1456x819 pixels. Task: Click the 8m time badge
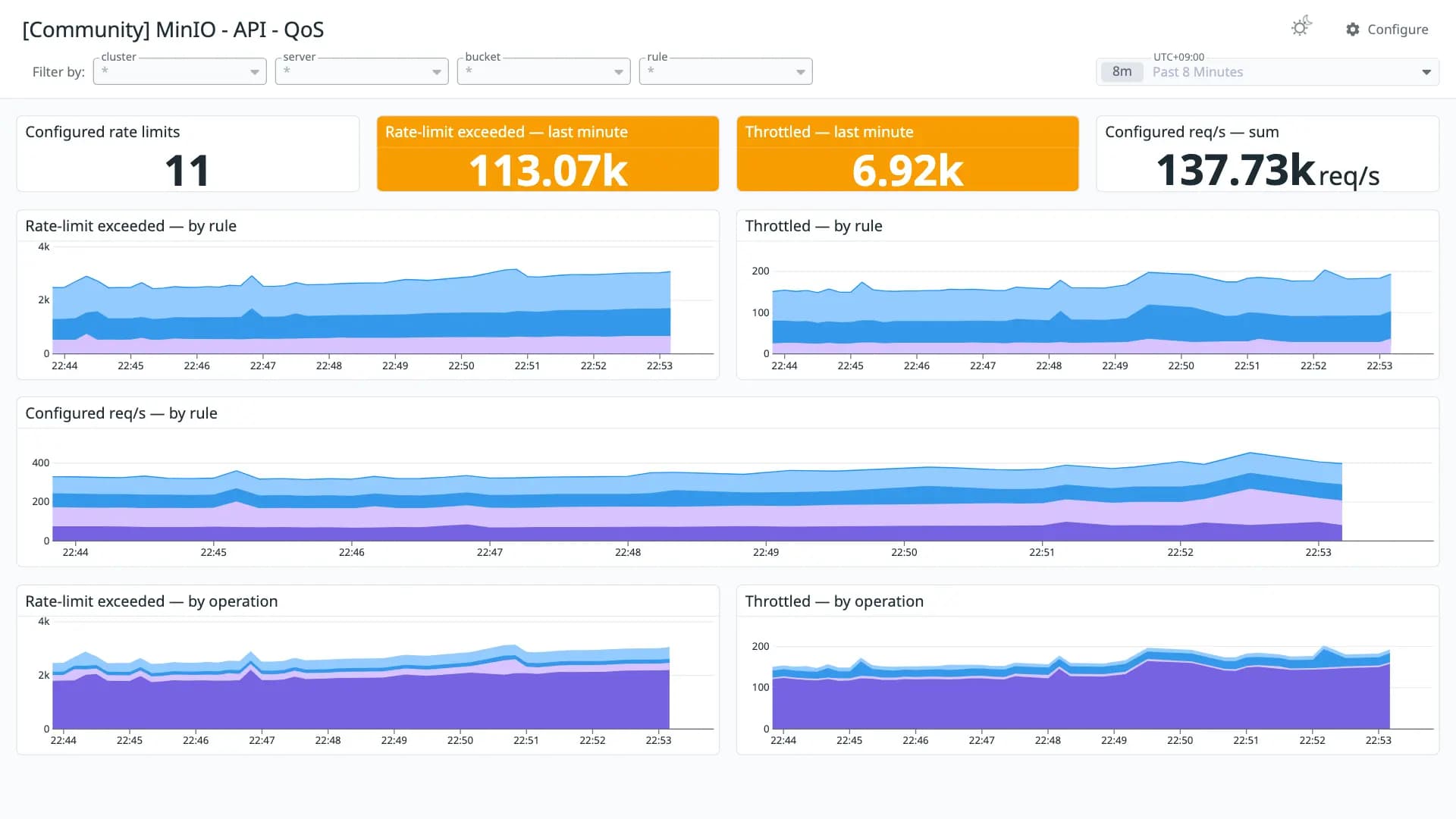(1122, 72)
